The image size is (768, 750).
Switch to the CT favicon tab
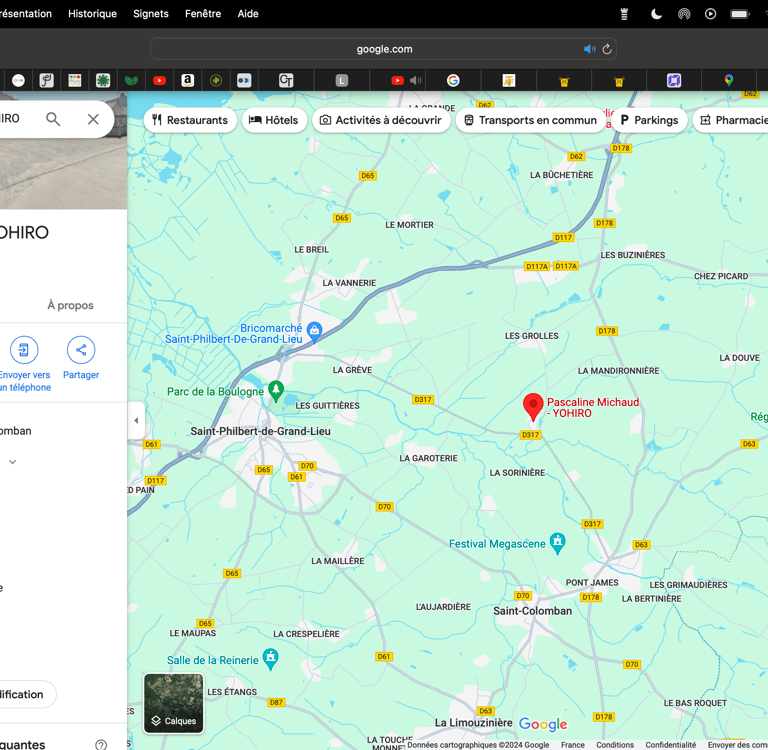pyautogui.click(x=286, y=80)
